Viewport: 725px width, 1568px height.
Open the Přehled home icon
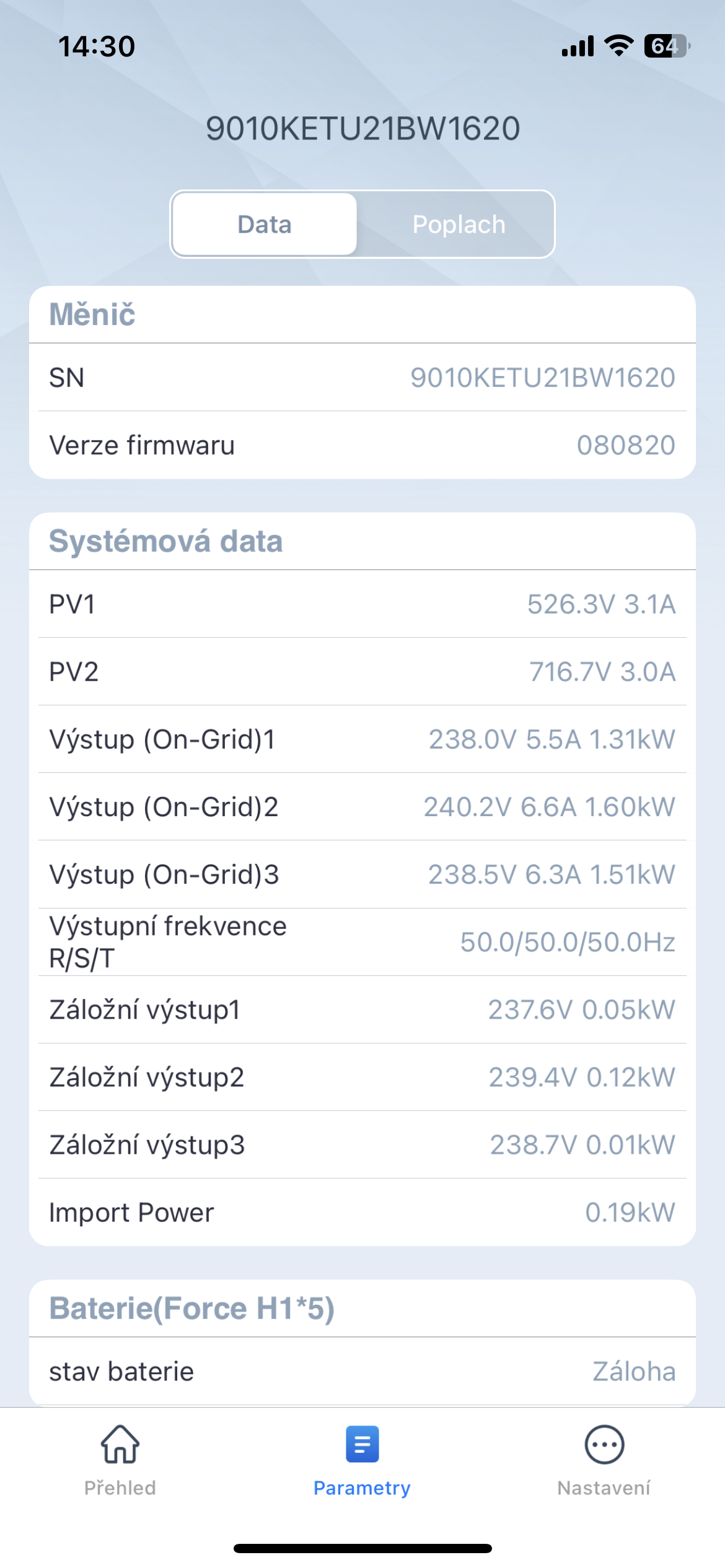[x=120, y=1444]
